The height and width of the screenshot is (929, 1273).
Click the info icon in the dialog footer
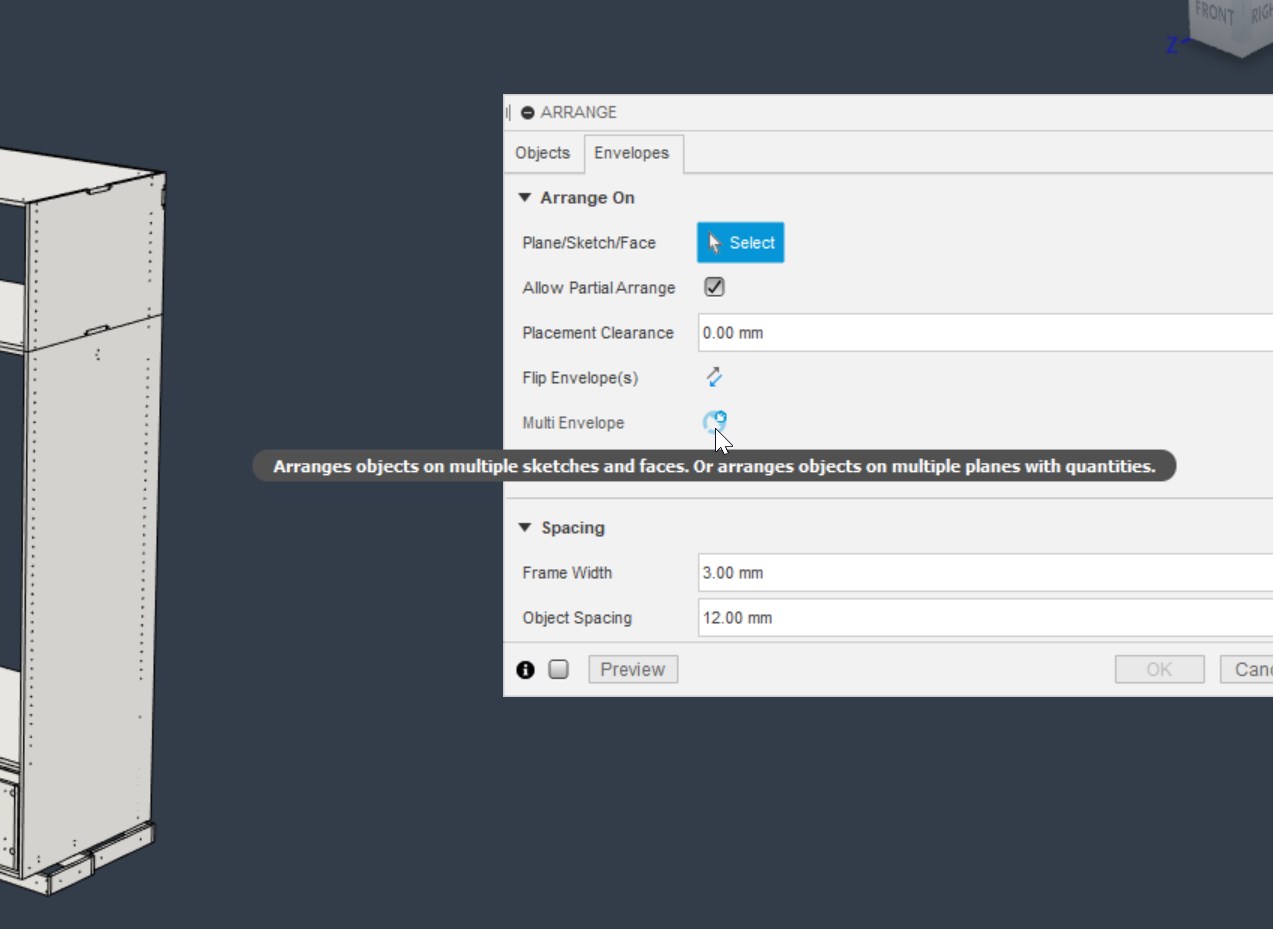pos(524,669)
